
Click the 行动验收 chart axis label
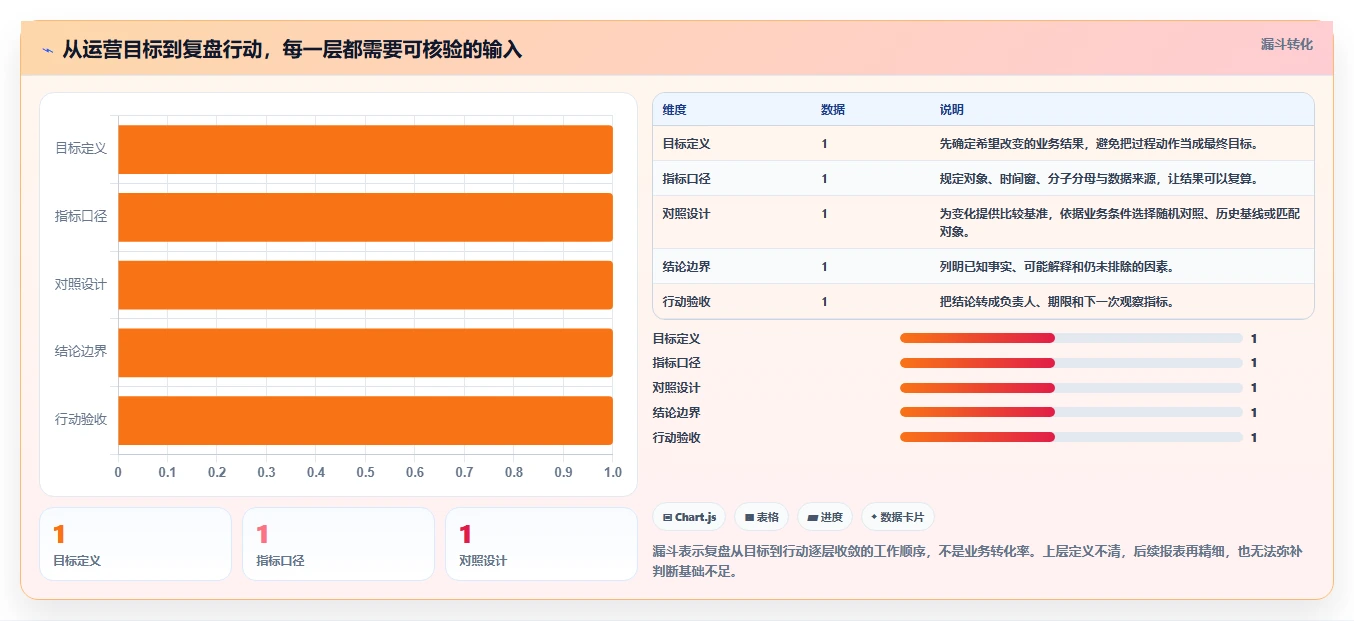click(81, 420)
